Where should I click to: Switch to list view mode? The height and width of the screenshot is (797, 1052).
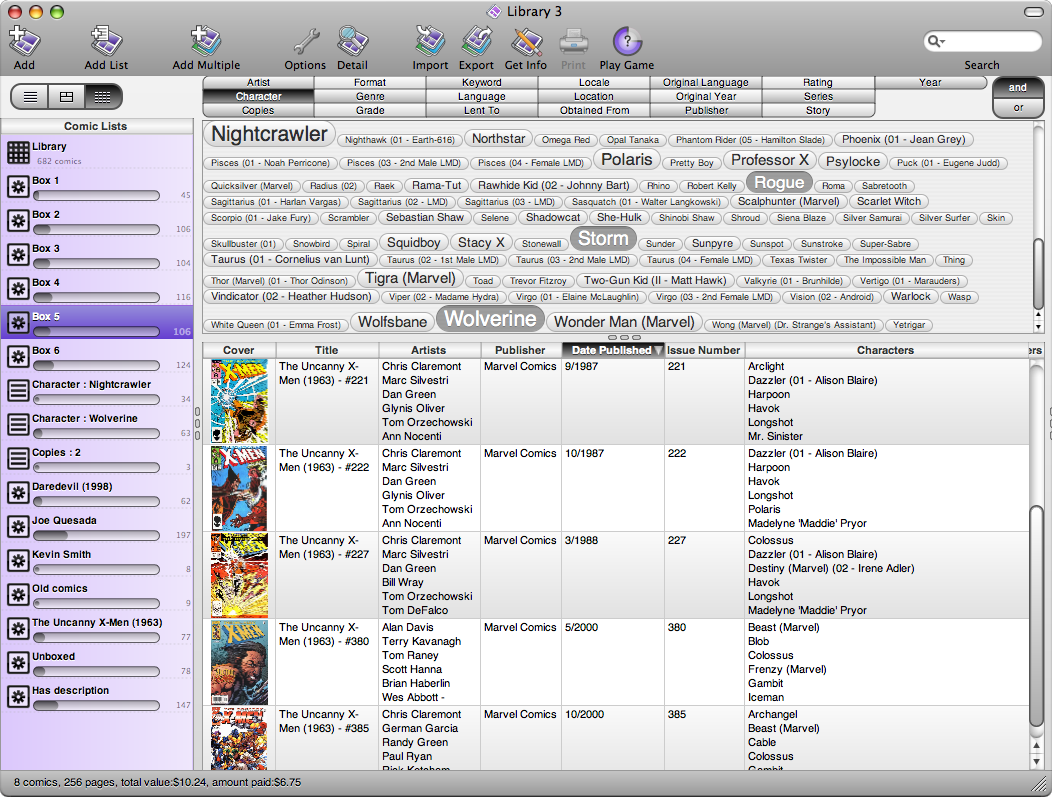30,97
